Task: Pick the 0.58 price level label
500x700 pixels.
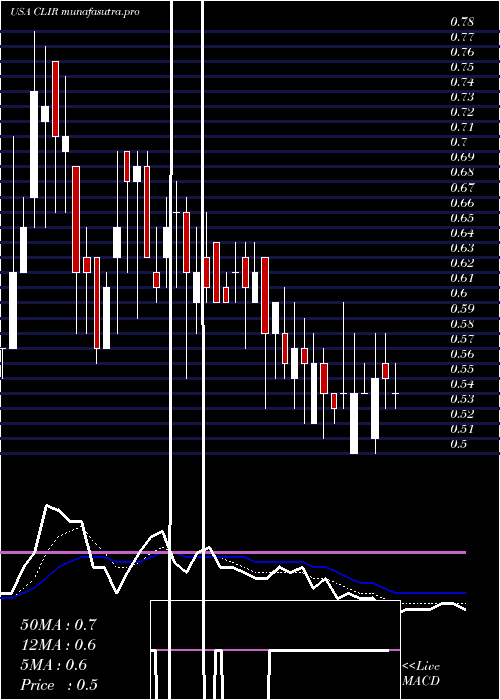Action: coord(462,324)
